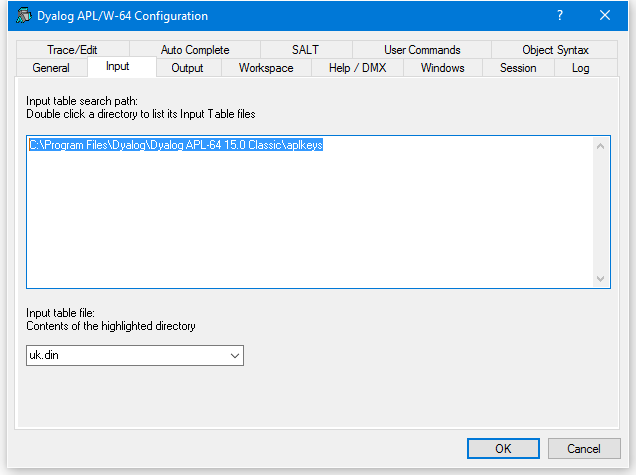Open the Workspace tab
Image resolution: width=636 pixels, height=475 pixels.
pos(266,68)
